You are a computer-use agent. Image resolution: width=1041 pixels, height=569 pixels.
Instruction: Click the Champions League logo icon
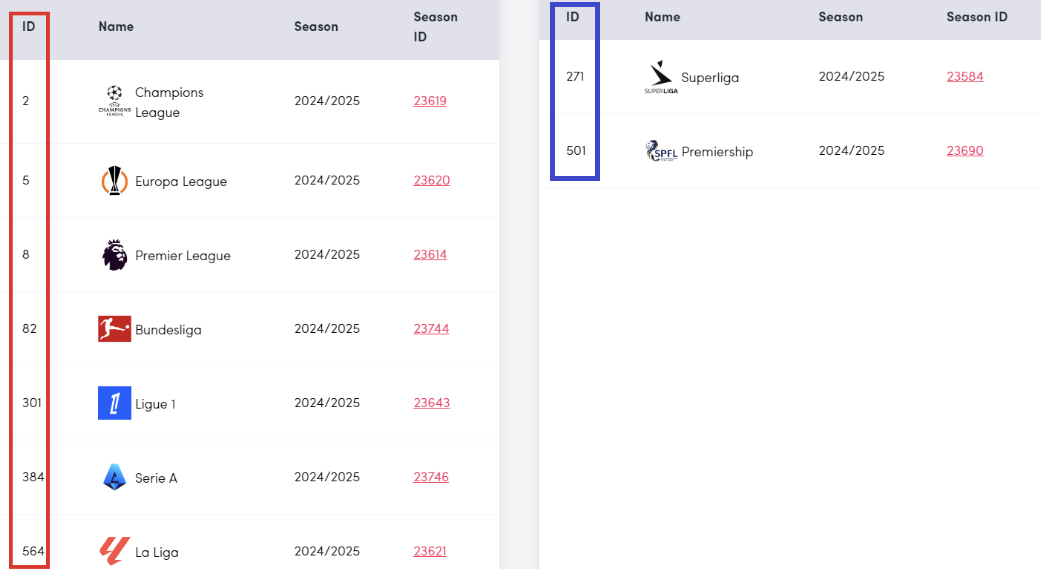114,101
